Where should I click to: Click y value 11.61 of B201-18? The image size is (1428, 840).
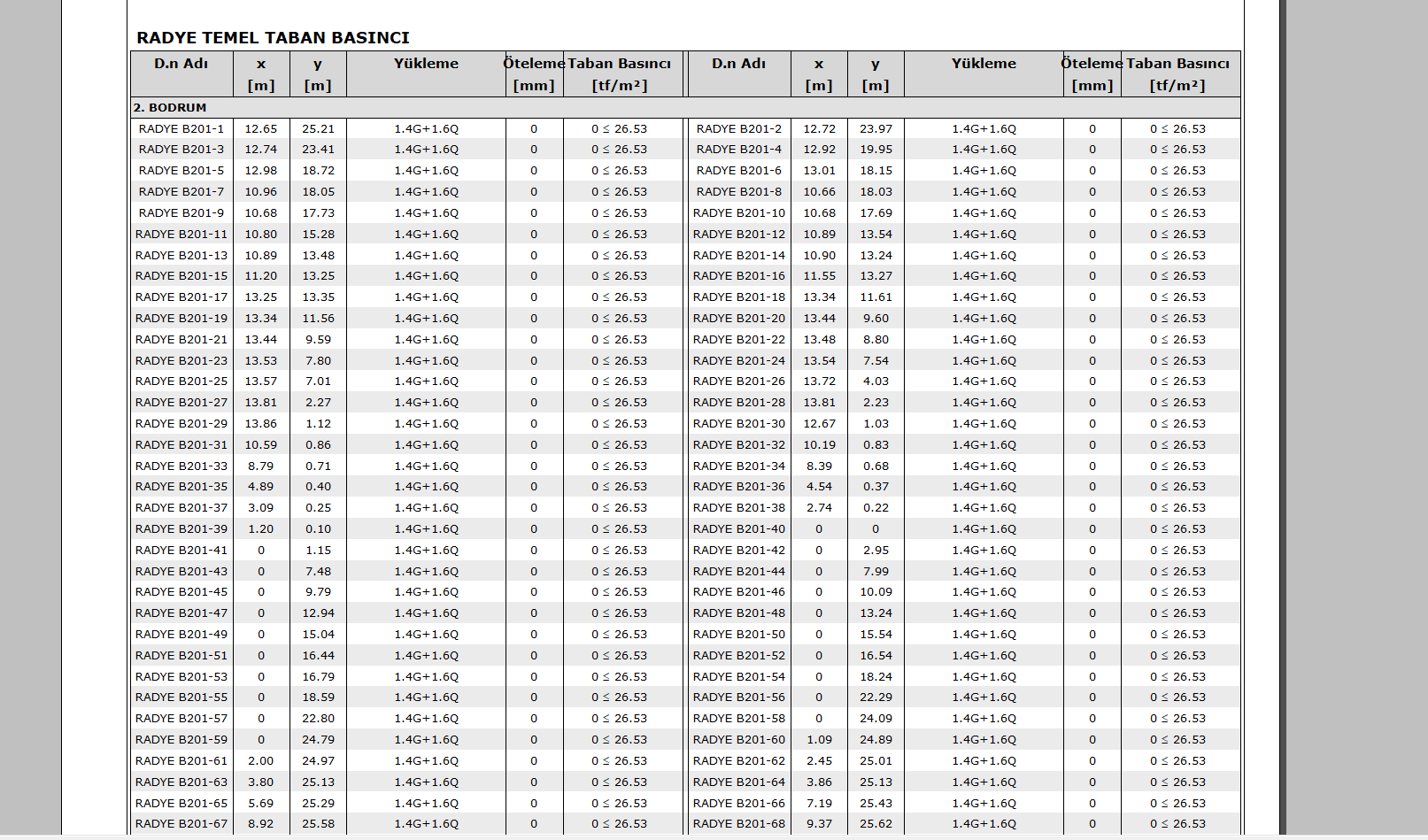point(876,297)
